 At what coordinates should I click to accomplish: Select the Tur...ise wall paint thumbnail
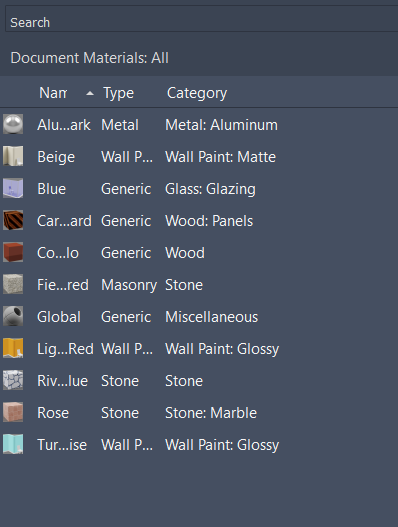point(13,444)
